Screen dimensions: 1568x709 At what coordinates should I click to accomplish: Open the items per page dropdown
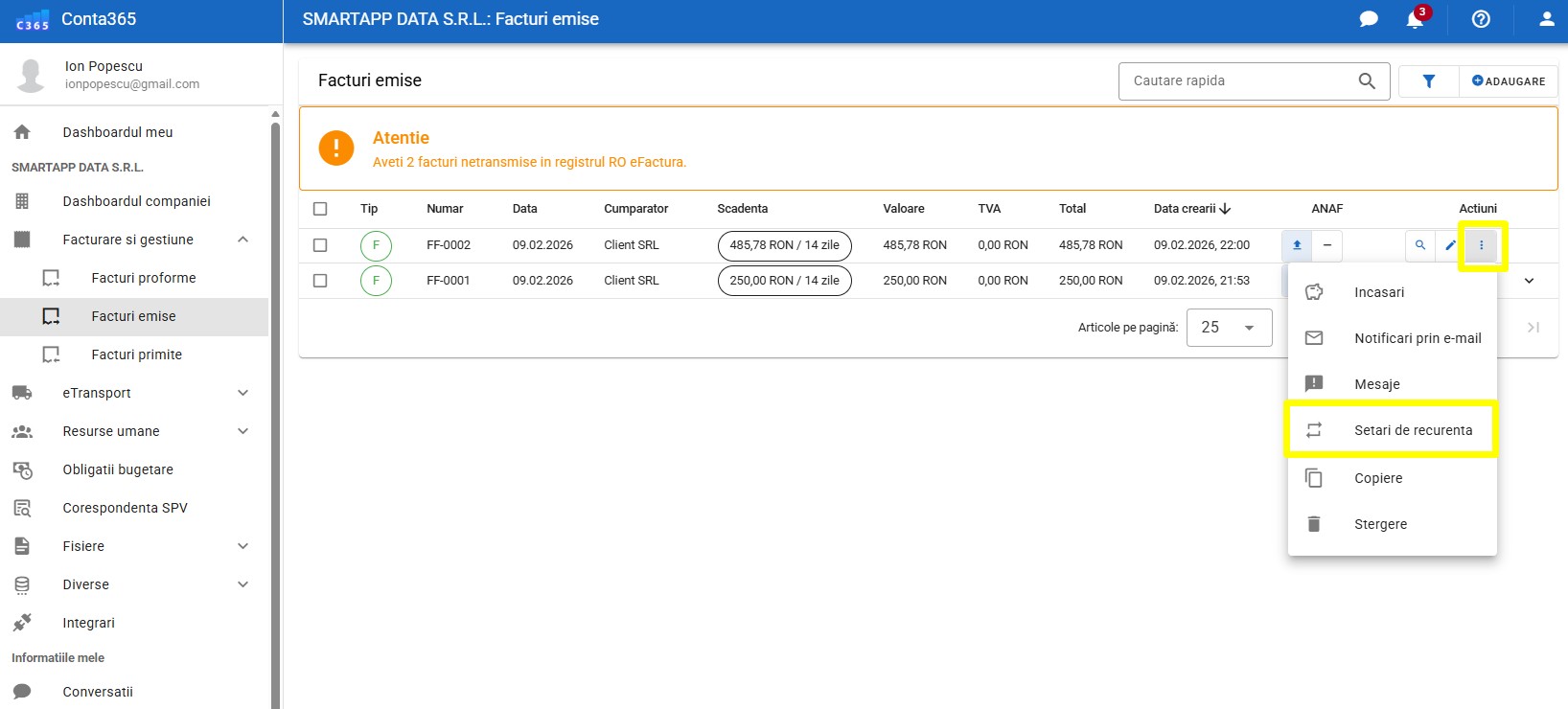(x=1229, y=328)
